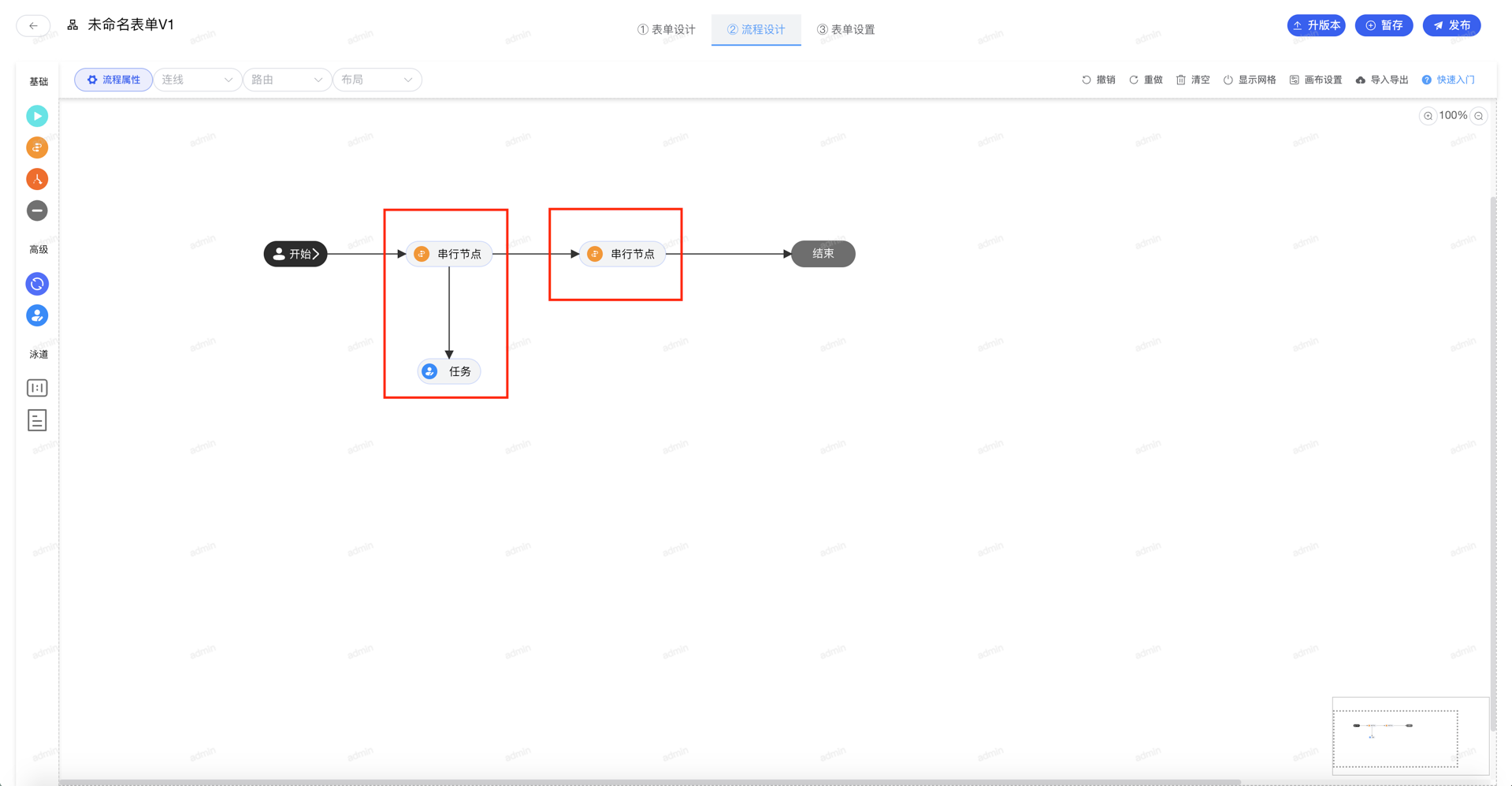1512x786 pixels.
Task: Open the 连线 dropdown
Action: pyautogui.click(x=197, y=80)
